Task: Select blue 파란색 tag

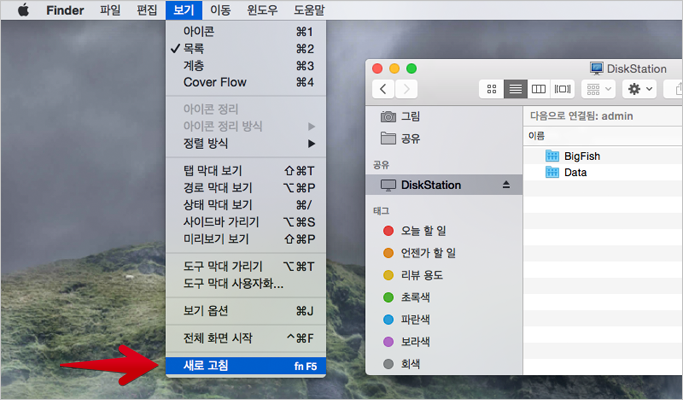Action: [444, 319]
